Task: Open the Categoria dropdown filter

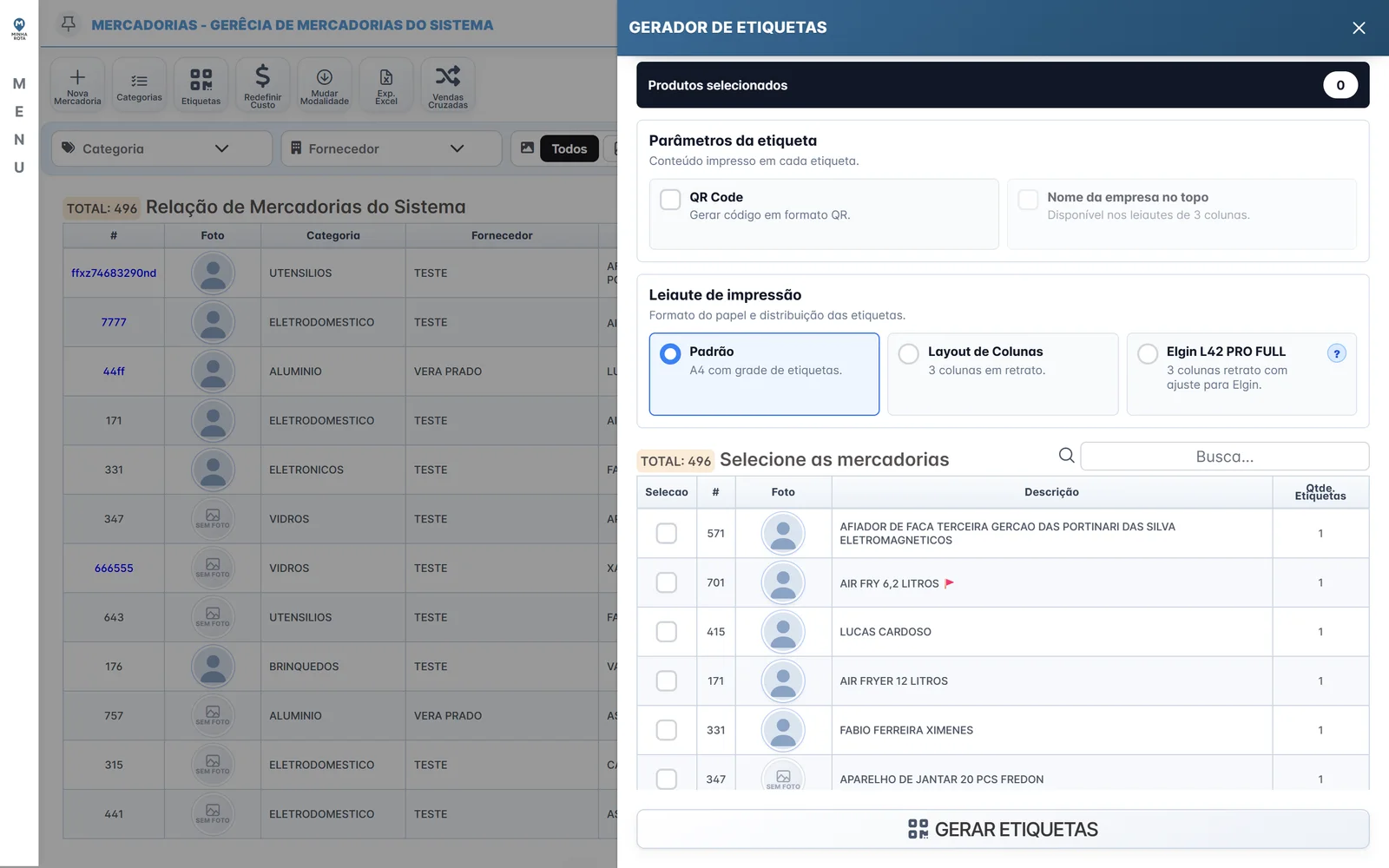Action: point(161,148)
